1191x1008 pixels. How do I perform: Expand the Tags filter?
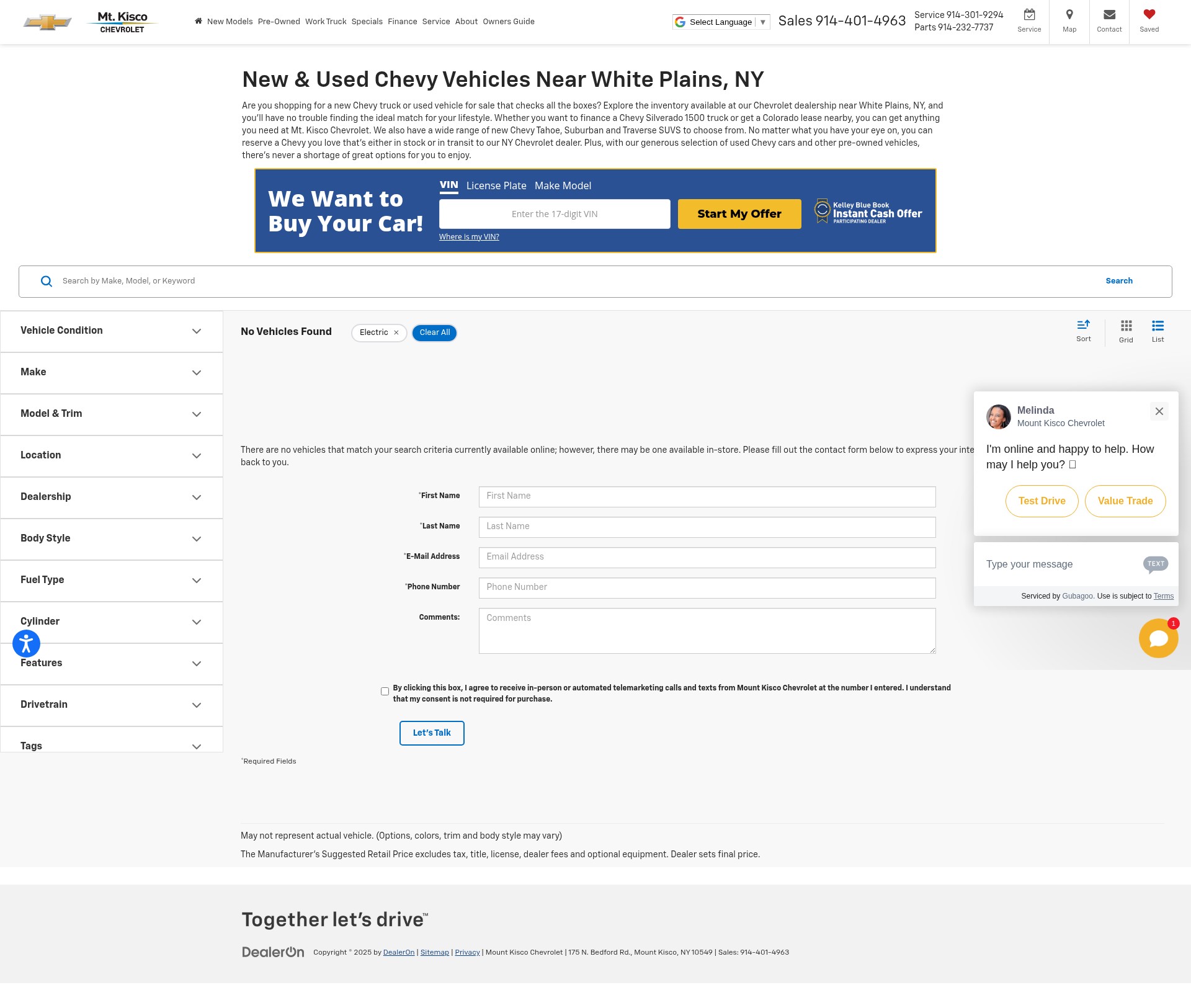[x=112, y=740]
